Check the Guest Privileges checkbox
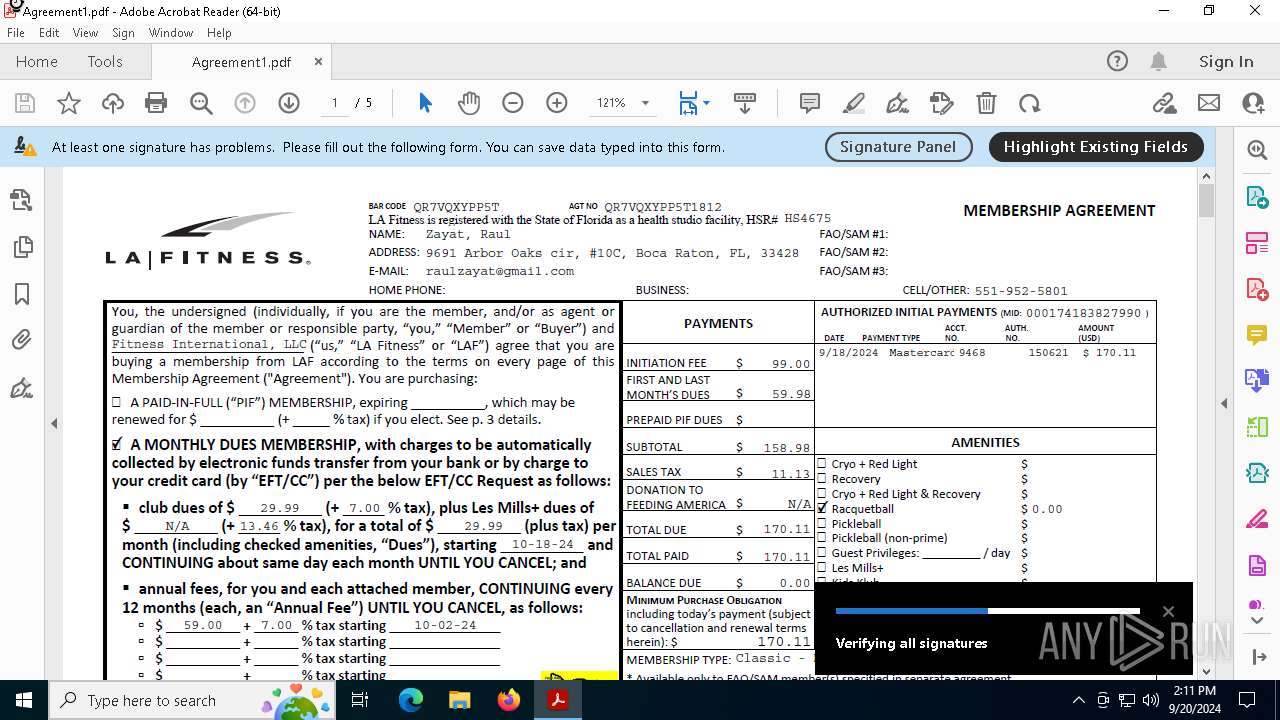Image resolution: width=1280 pixels, height=720 pixels. [822, 553]
